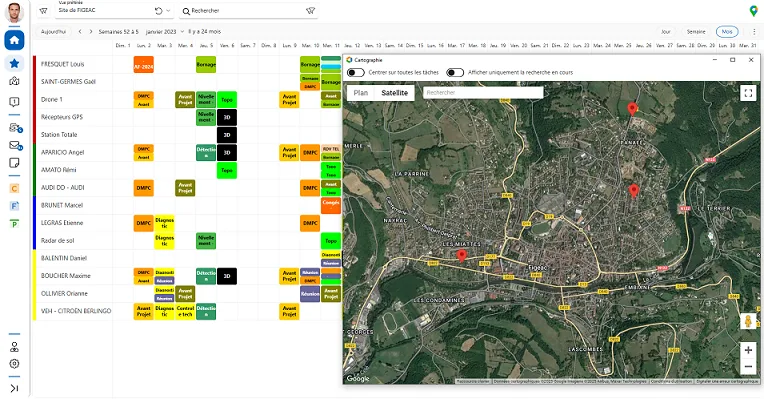Switch to Semaine view
764x399 pixels.
pos(696,32)
